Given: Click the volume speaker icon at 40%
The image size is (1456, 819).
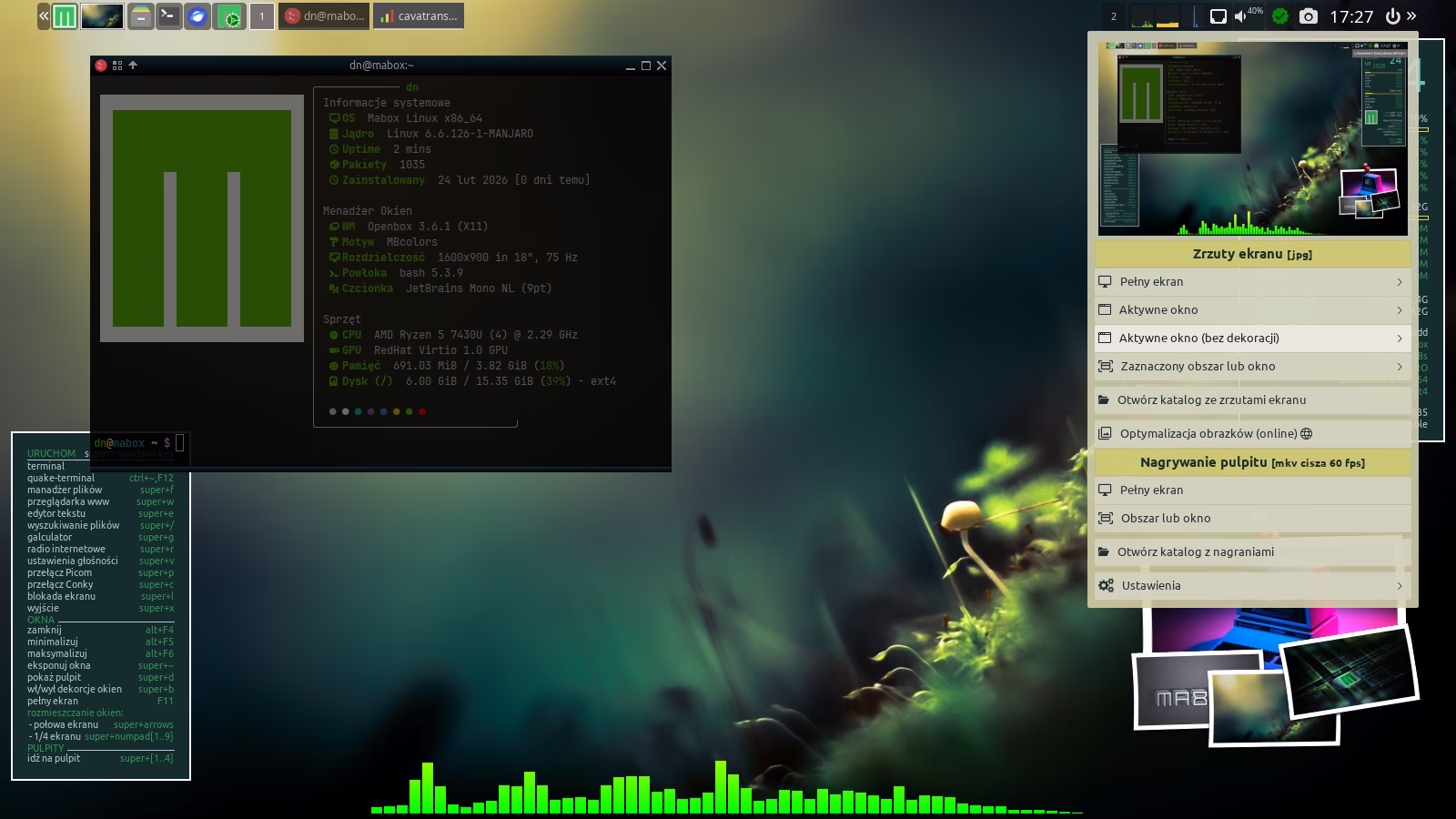Looking at the screenshot, I should [1240, 16].
